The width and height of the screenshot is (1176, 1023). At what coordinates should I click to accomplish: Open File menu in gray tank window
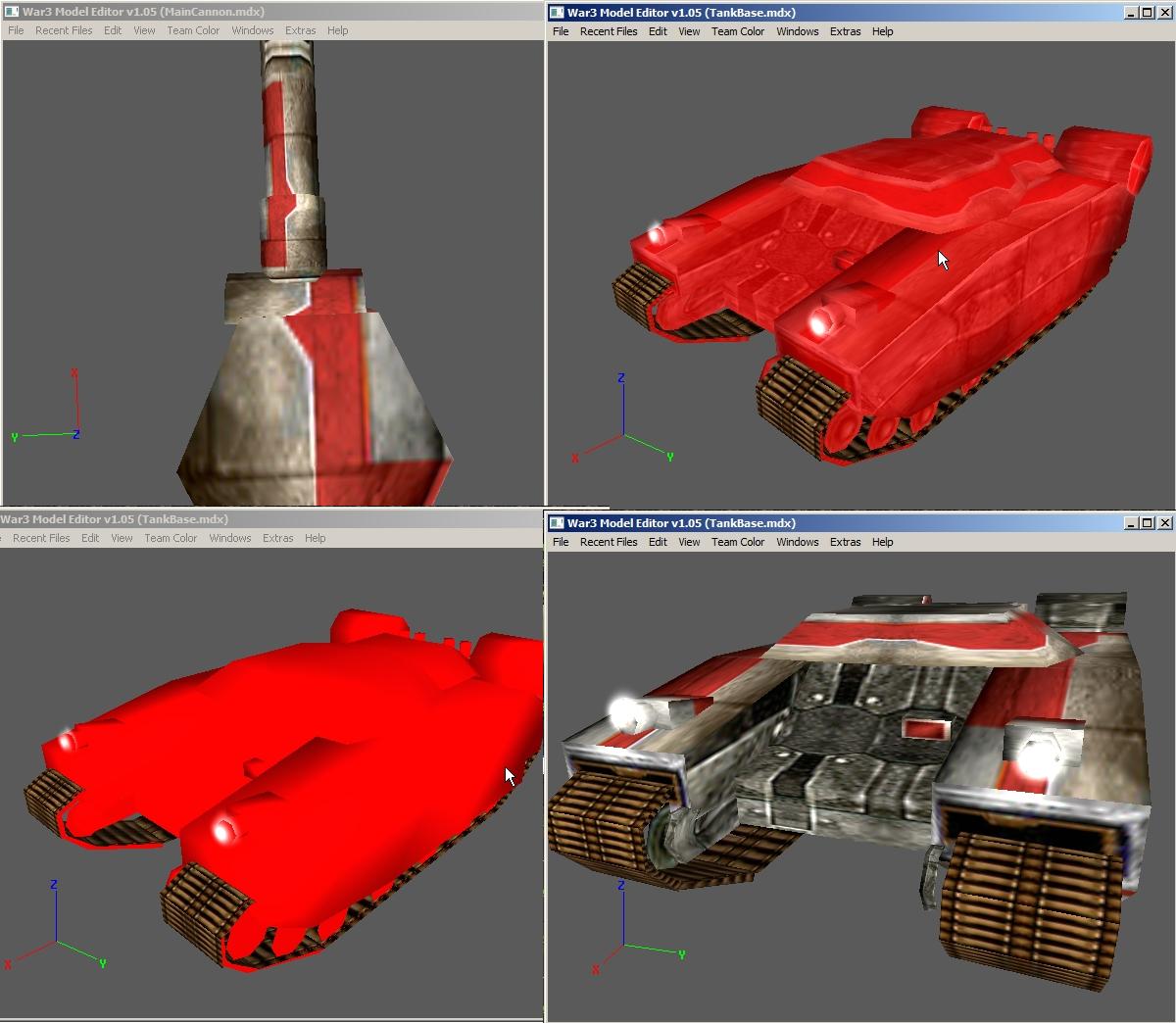[561, 542]
